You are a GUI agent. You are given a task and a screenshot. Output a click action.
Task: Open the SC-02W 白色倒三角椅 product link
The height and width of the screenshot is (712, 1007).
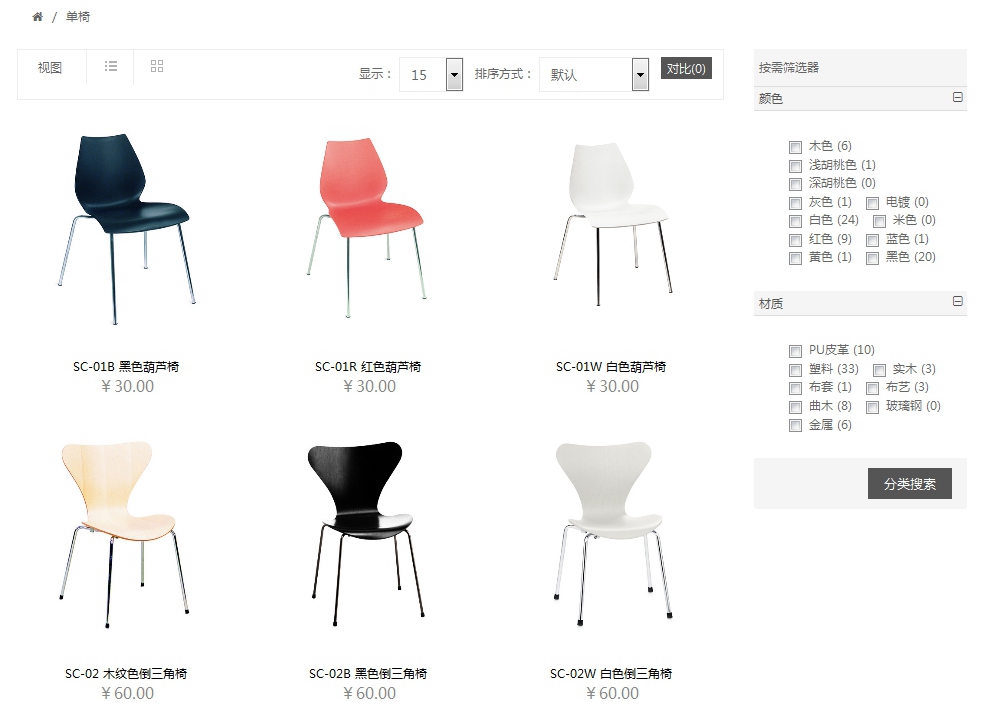(611, 673)
